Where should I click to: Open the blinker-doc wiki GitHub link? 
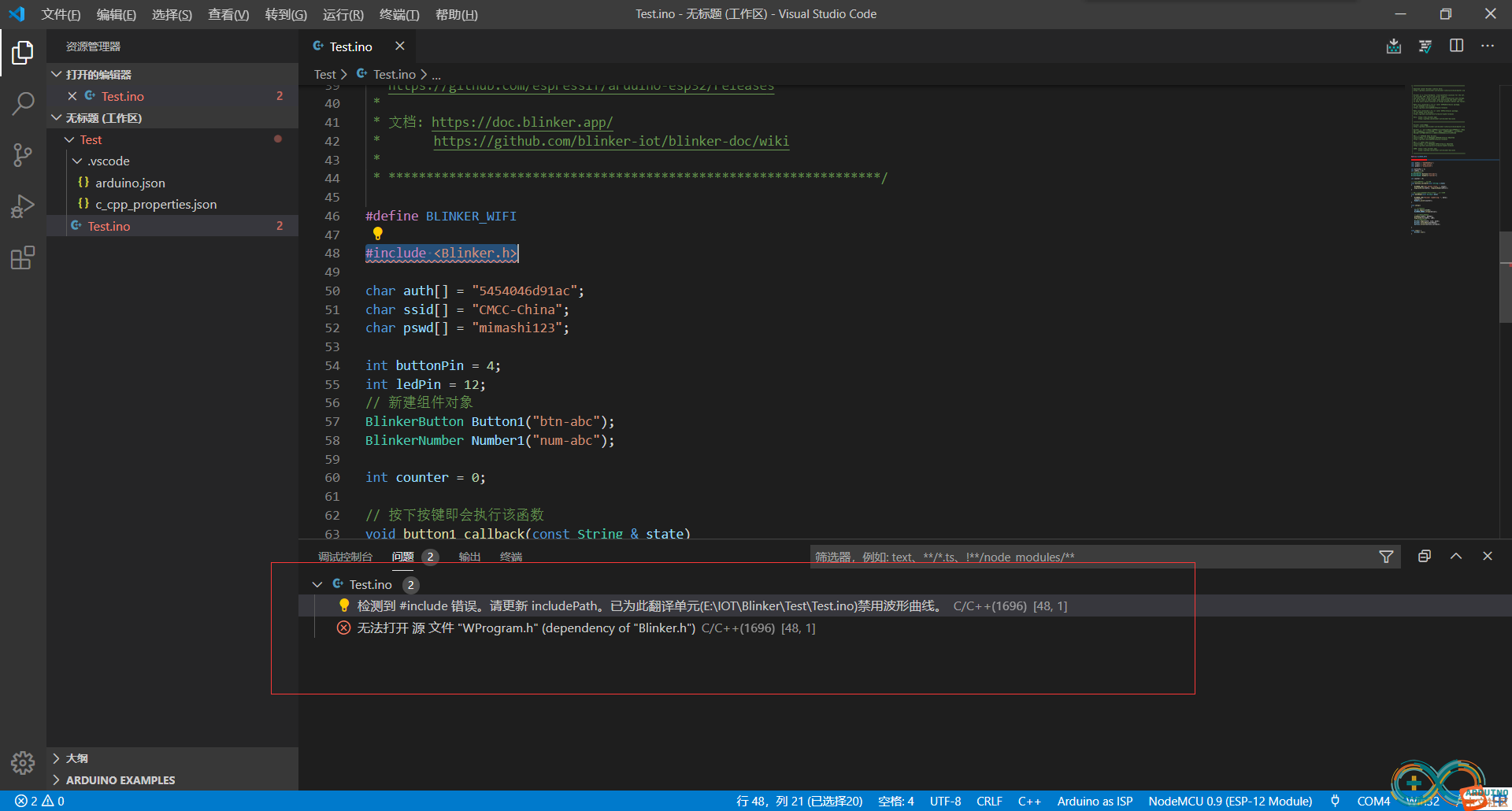tap(611, 141)
